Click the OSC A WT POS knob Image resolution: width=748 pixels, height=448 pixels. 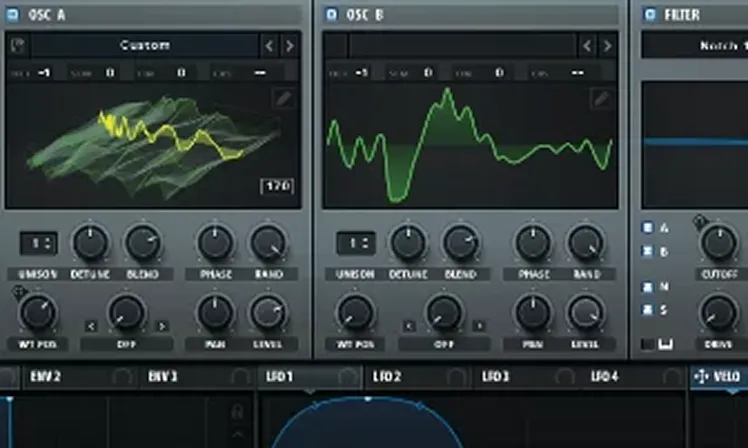click(x=38, y=312)
